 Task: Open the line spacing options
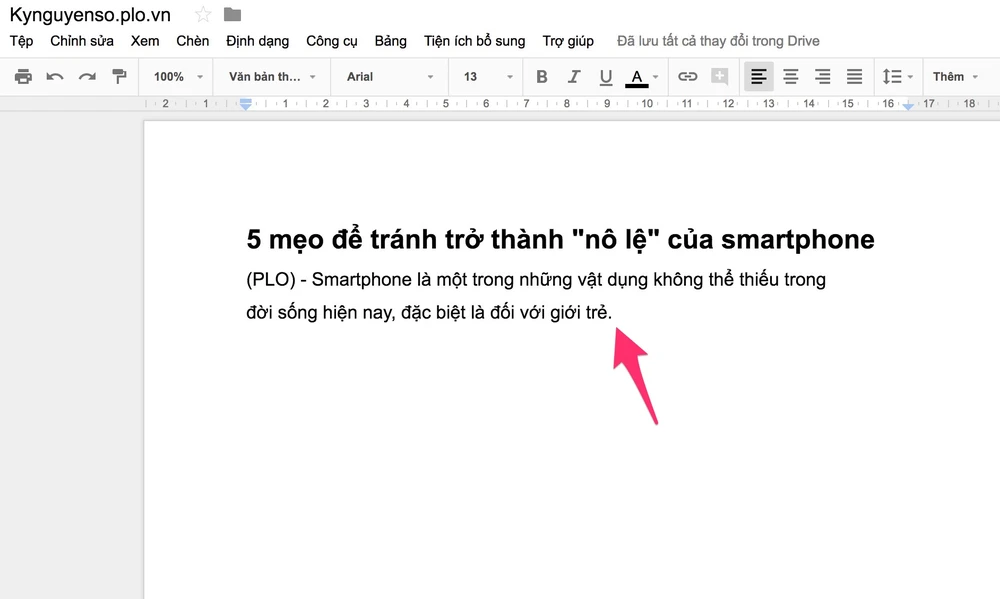[x=897, y=76]
